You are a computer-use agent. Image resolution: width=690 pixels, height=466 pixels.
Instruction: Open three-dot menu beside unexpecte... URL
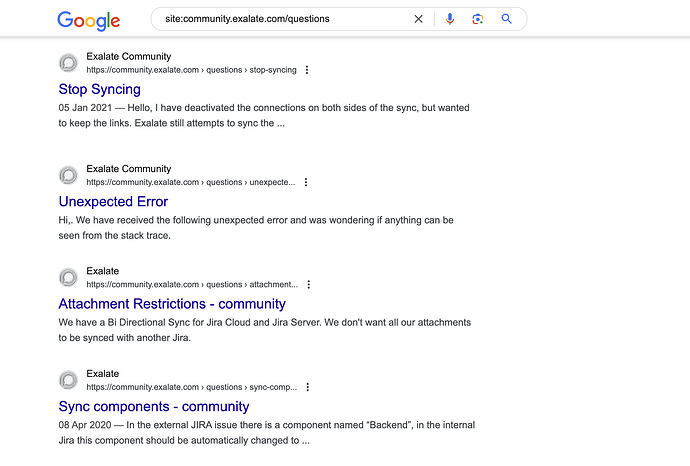306,182
